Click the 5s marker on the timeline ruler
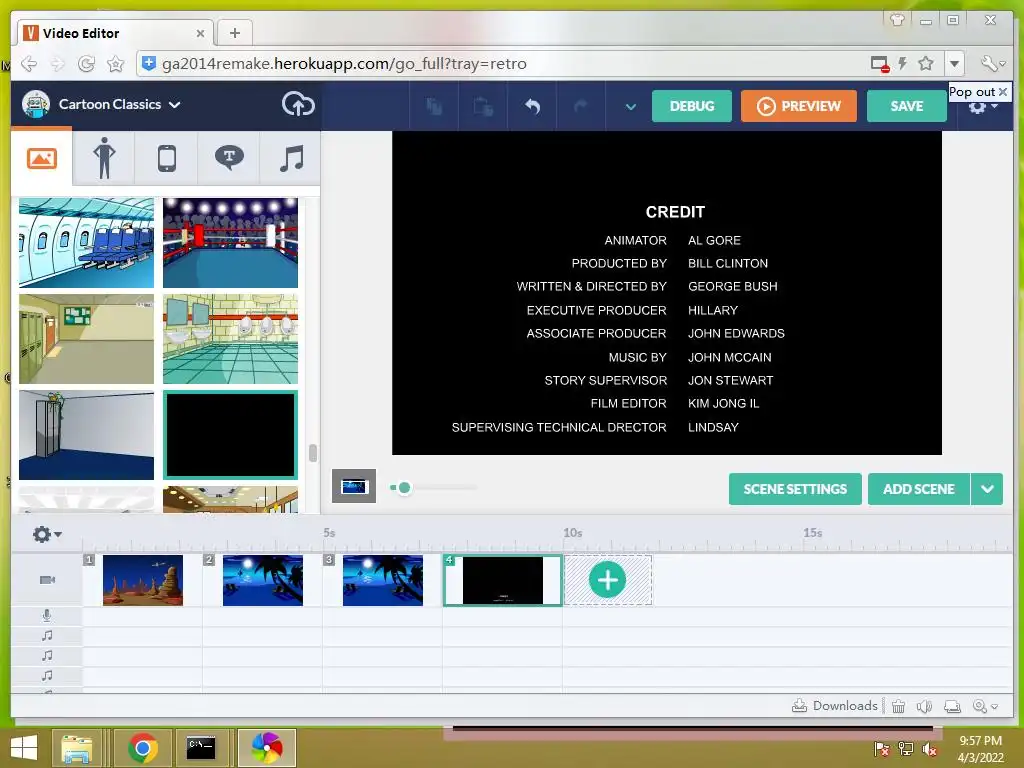 [x=329, y=533]
